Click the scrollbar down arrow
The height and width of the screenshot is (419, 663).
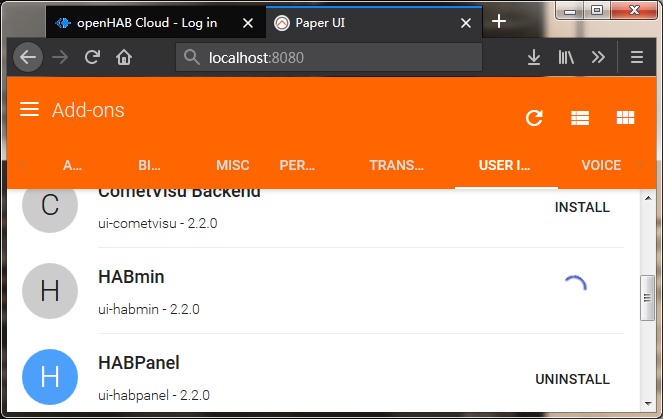[x=648, y=404]
